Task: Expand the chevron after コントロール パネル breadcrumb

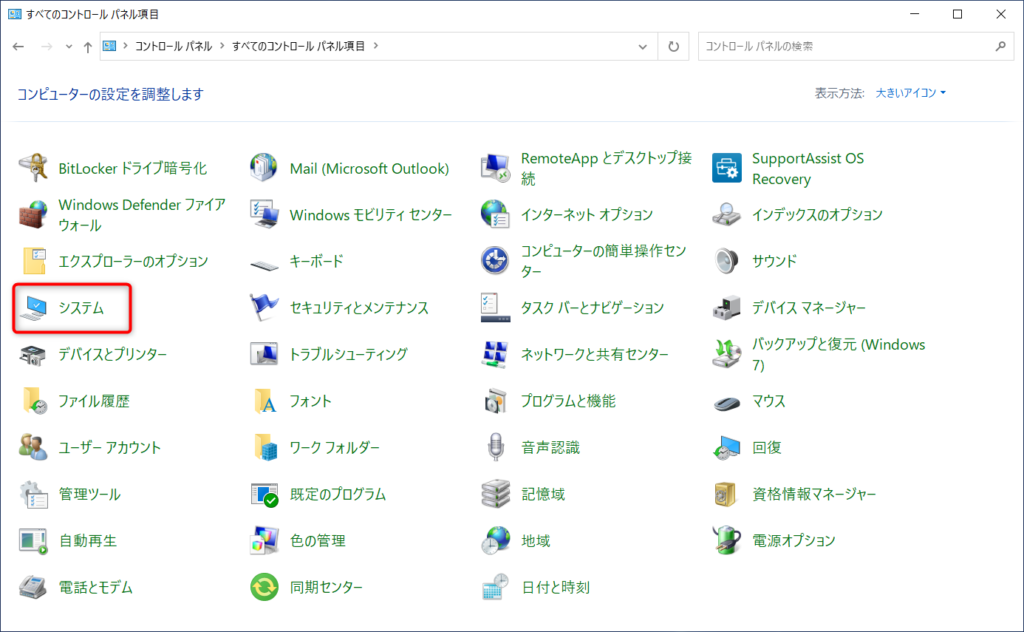Action: (x=222, y=46)
